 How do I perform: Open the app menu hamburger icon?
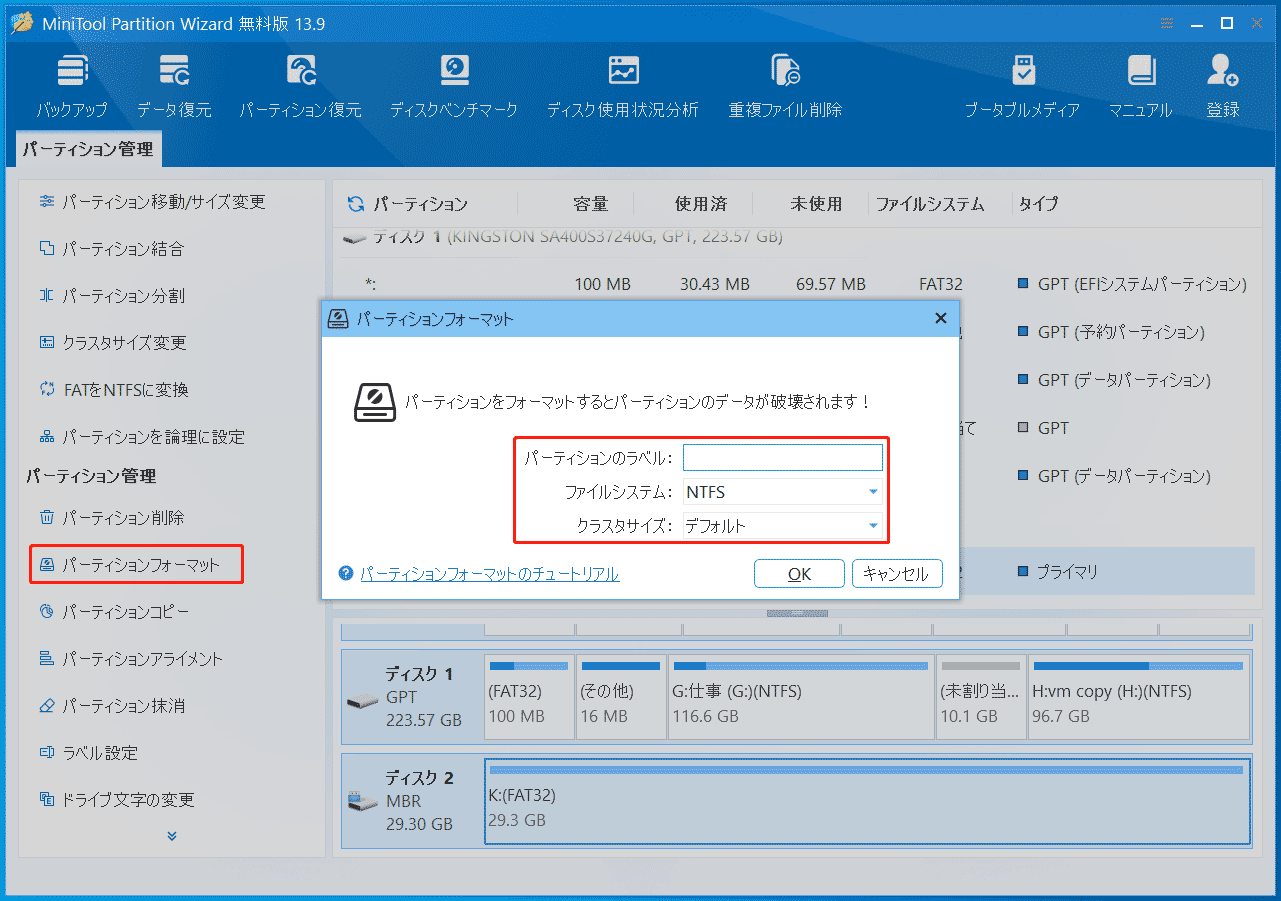coord(1168,23)
